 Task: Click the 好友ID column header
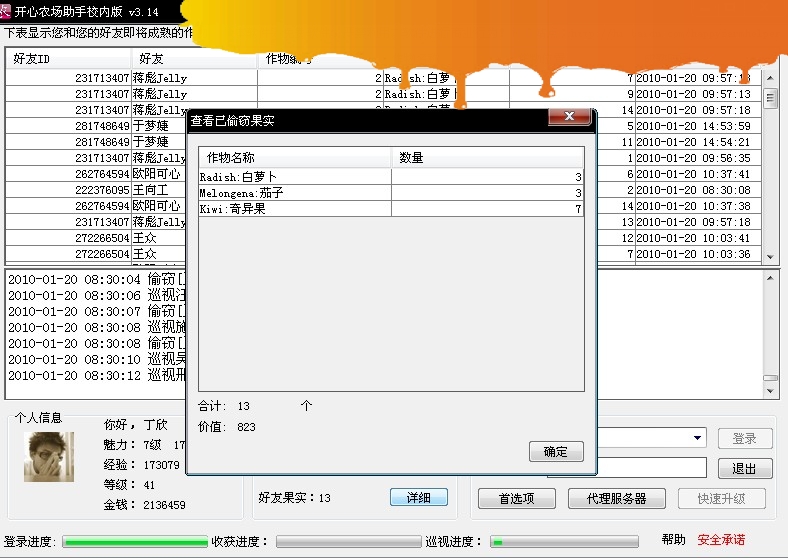[68, 59]
